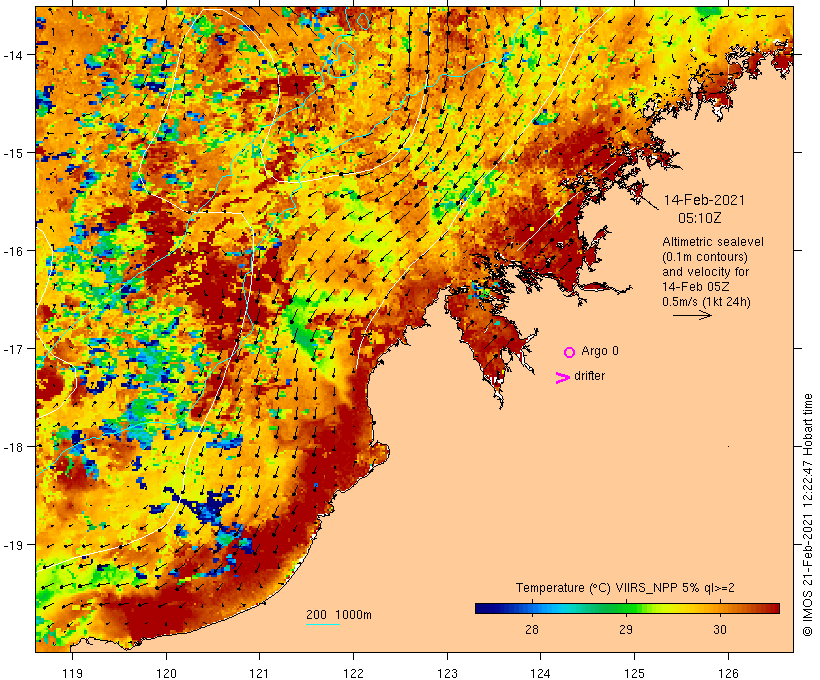The height and width of the screenshot is (680, 820).
Task: Click the 'Argo 0' legend label
Action: [600, 351]
